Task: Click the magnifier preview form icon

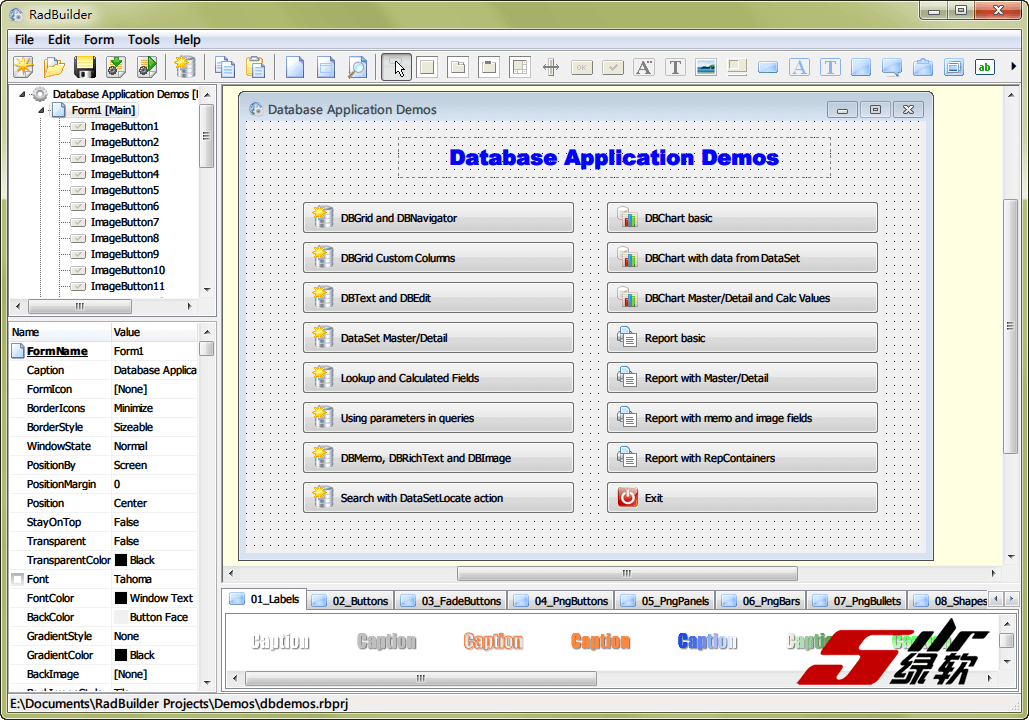Action: point(357,67)
